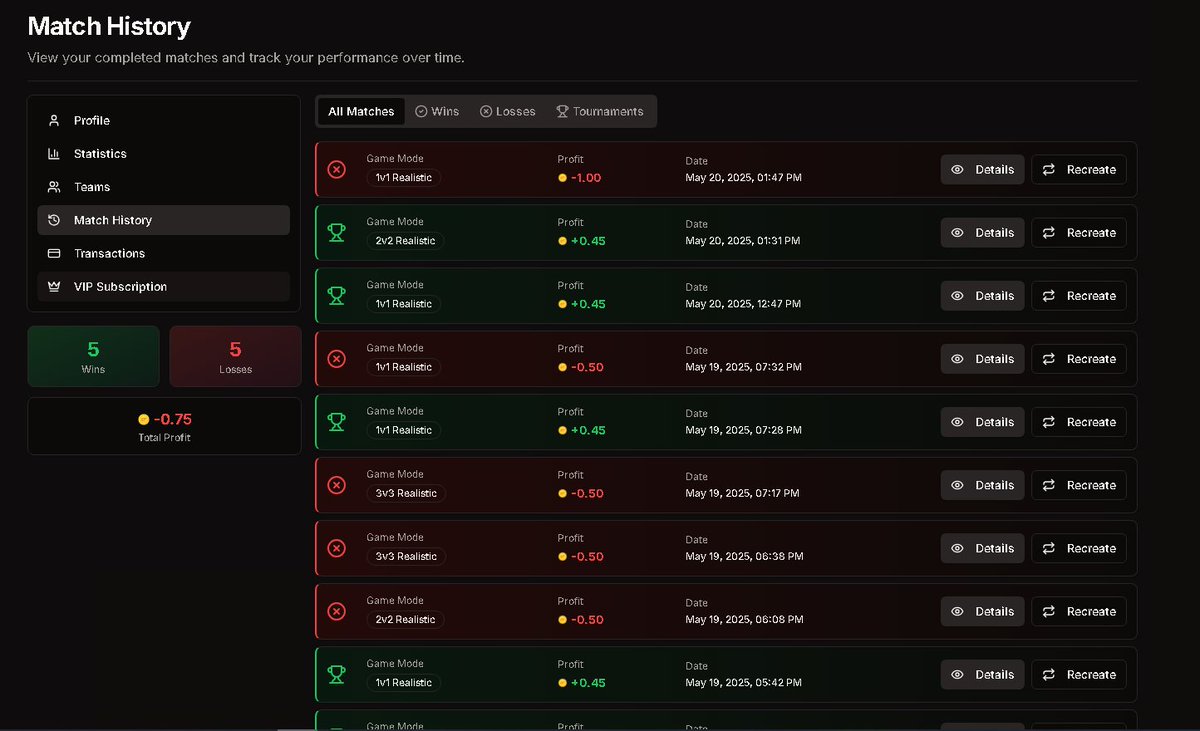The width and height of the screenshot is (1200, 731).
Task: Click the Match History page heading
Action: (109, 27)
